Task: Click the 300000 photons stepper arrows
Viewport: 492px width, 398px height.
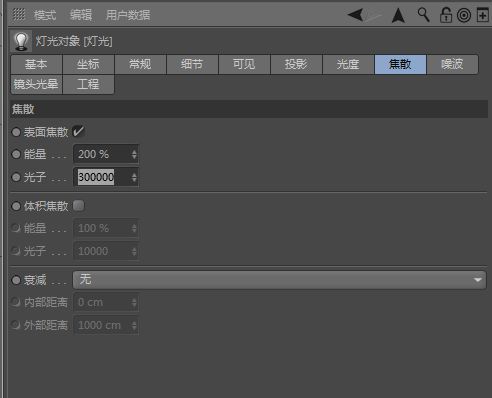Action: point(134,177)
